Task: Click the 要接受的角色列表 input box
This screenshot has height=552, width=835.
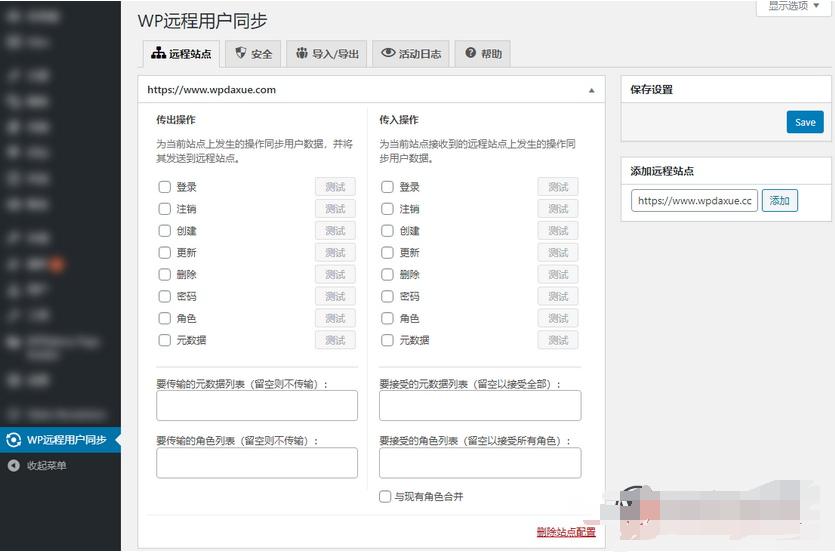Action: point(480,463)
